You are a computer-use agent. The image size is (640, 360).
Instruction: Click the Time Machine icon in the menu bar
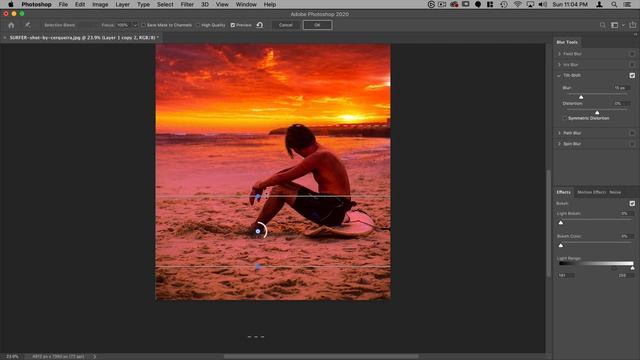click(x=504, y=4)
